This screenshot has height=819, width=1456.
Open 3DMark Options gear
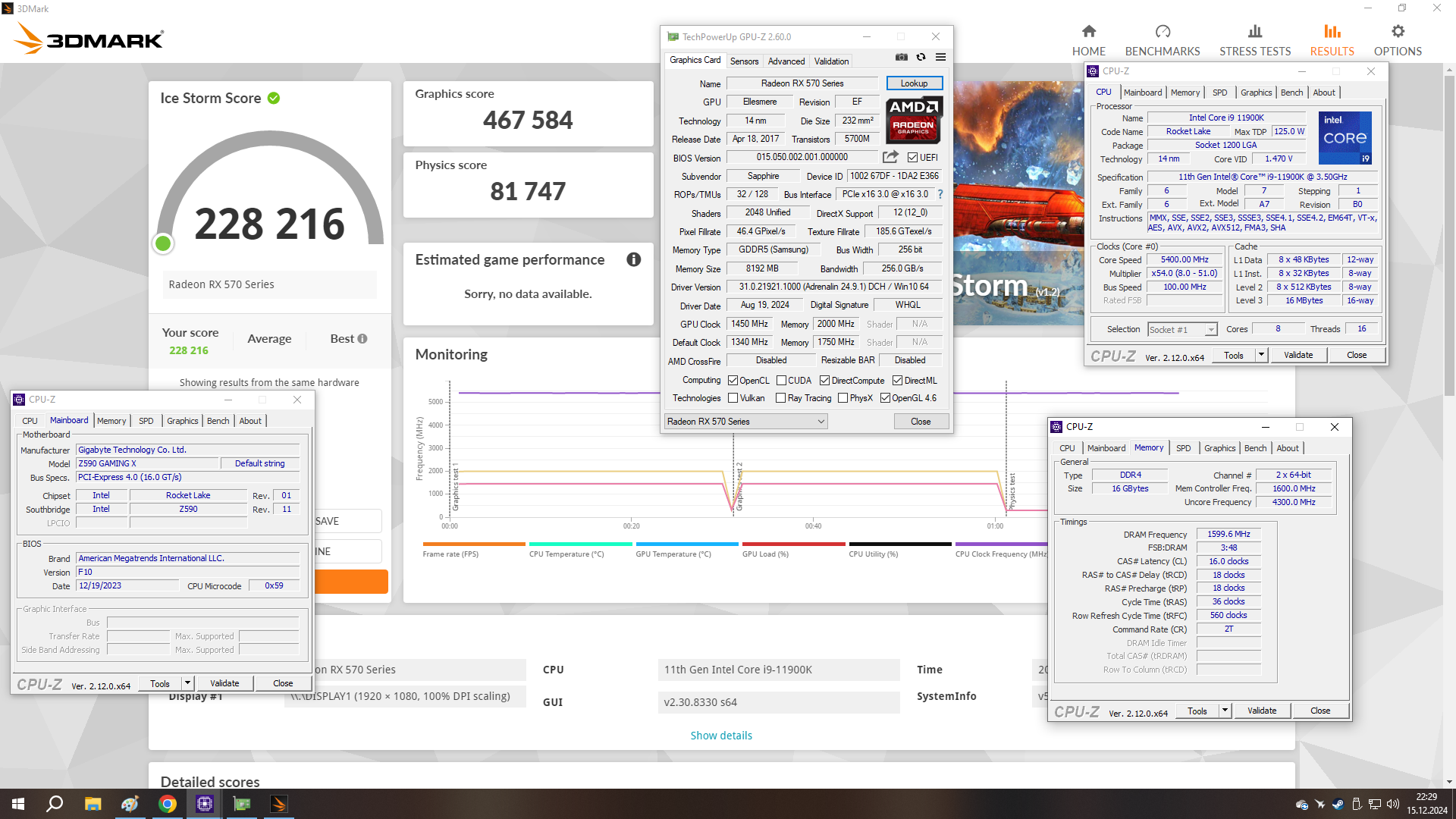1398,40
